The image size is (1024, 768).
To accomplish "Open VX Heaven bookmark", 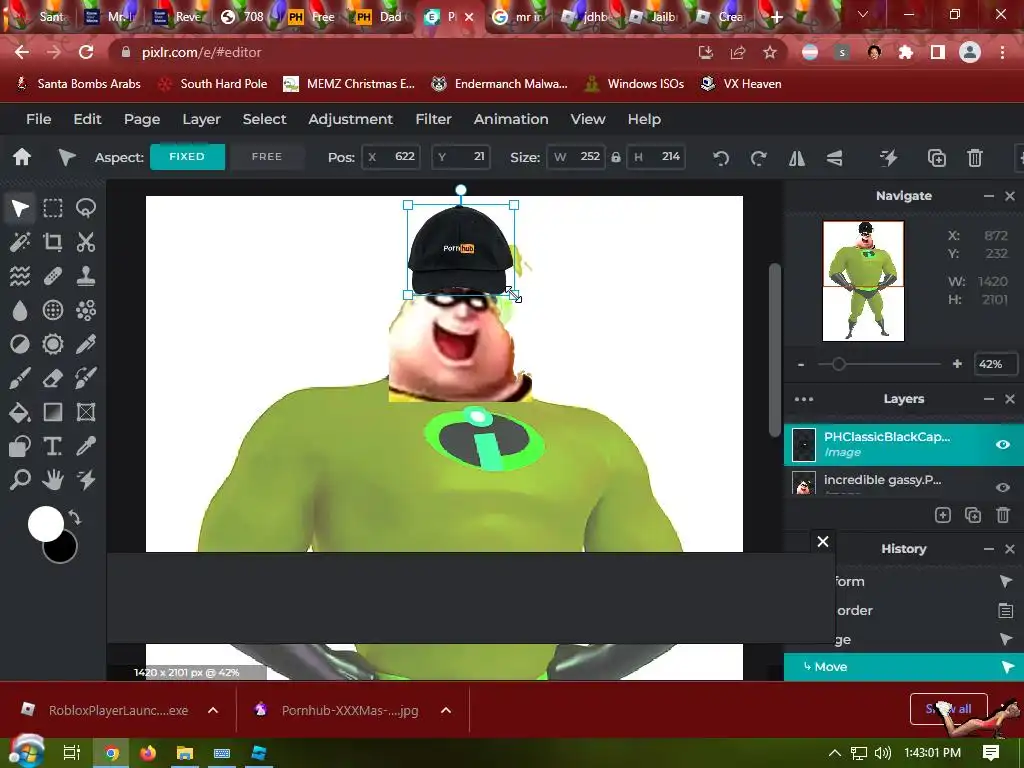I will (741, 84).
